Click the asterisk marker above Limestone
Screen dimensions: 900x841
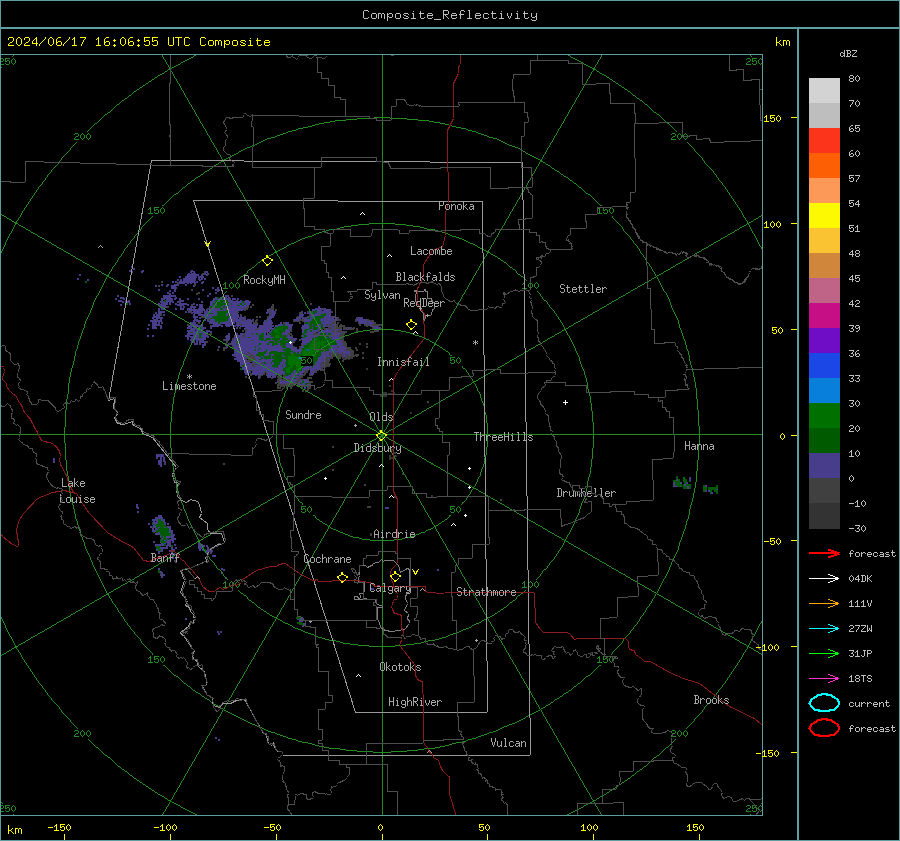(x=189, y=377)
